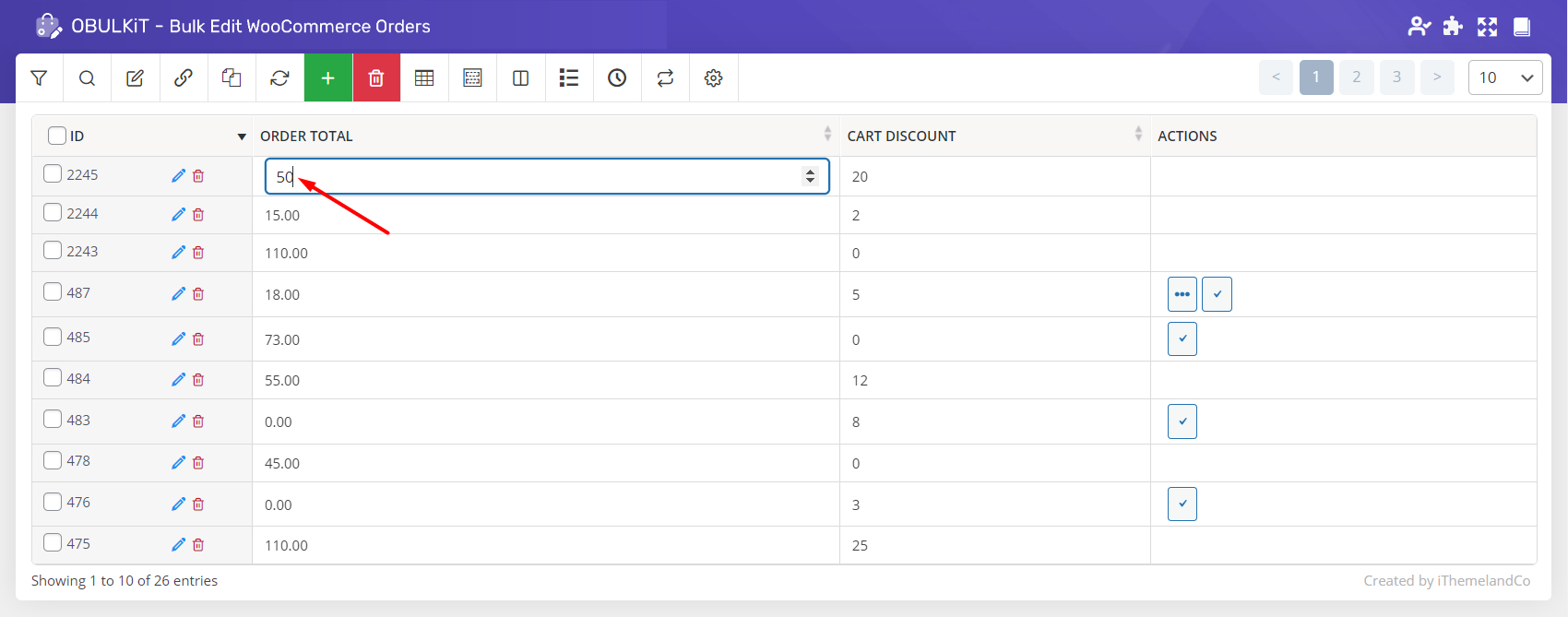
Task: Go to page 2 of results
Action: [1356, 77]
